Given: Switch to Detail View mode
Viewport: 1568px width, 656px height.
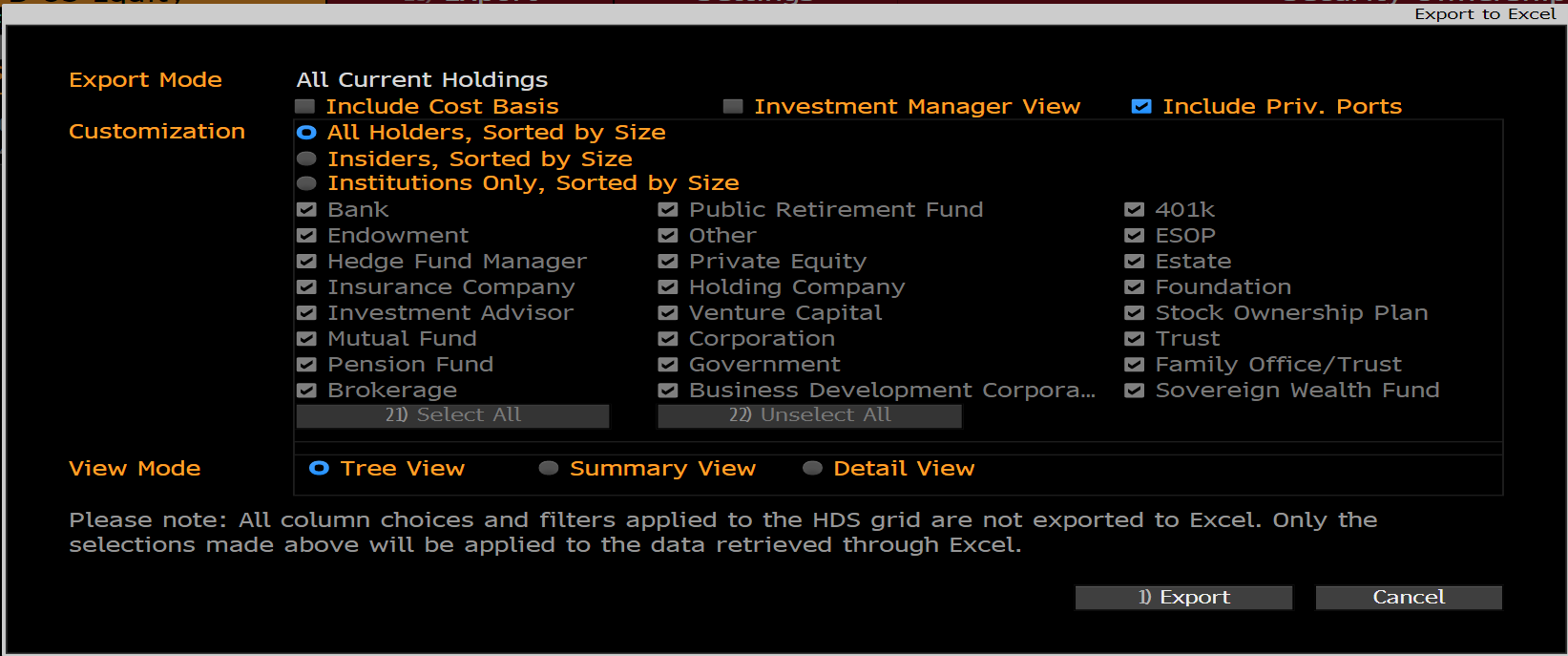Looking at the screenshot, I should click(x=812, y=468).
